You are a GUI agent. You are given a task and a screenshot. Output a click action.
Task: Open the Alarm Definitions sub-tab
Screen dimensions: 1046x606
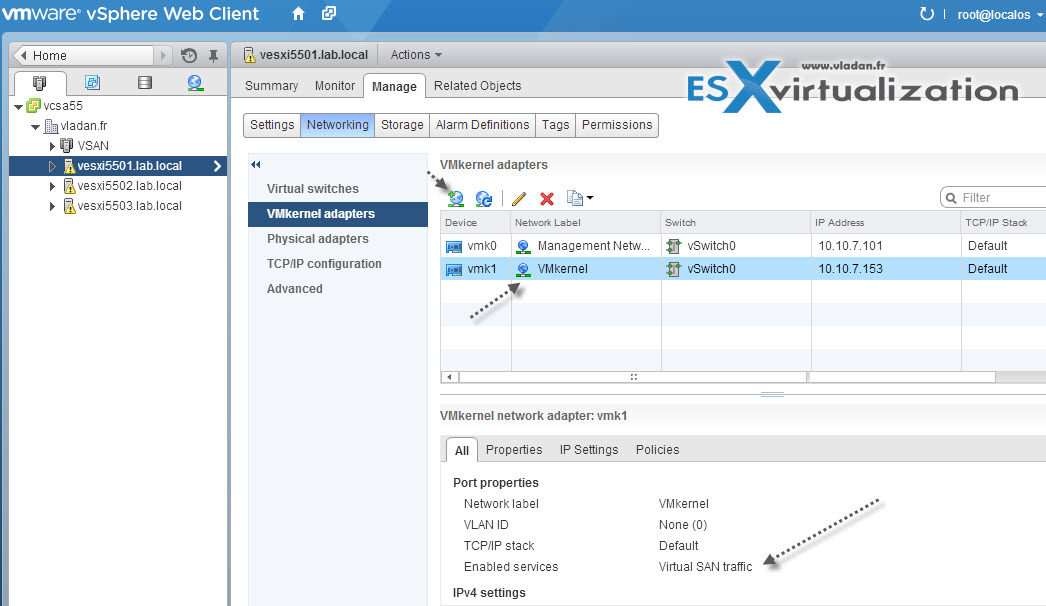tap(482, 125)
